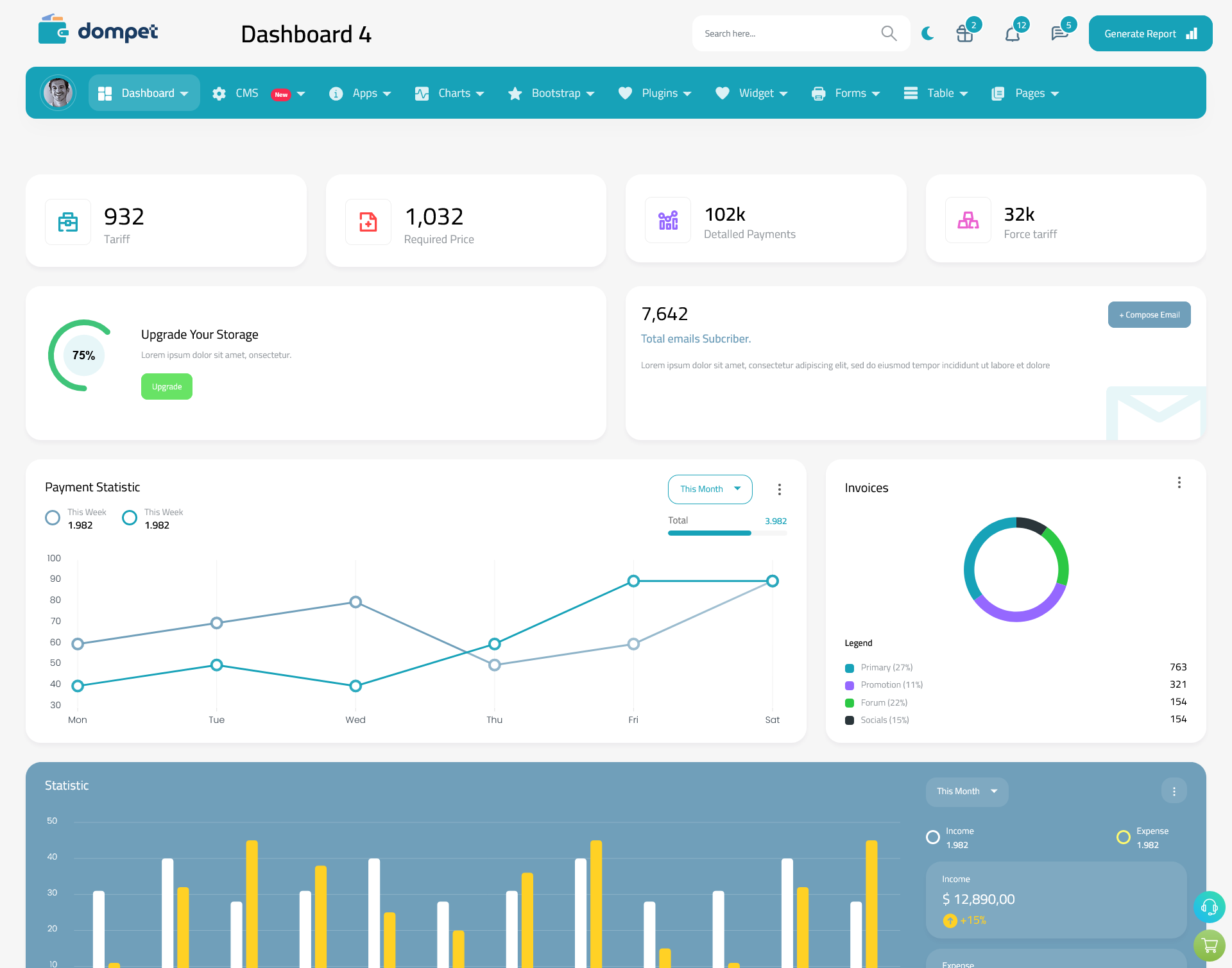Click the Upgrade storage button
1232x968 pixels.
click(x=166, y=386)
